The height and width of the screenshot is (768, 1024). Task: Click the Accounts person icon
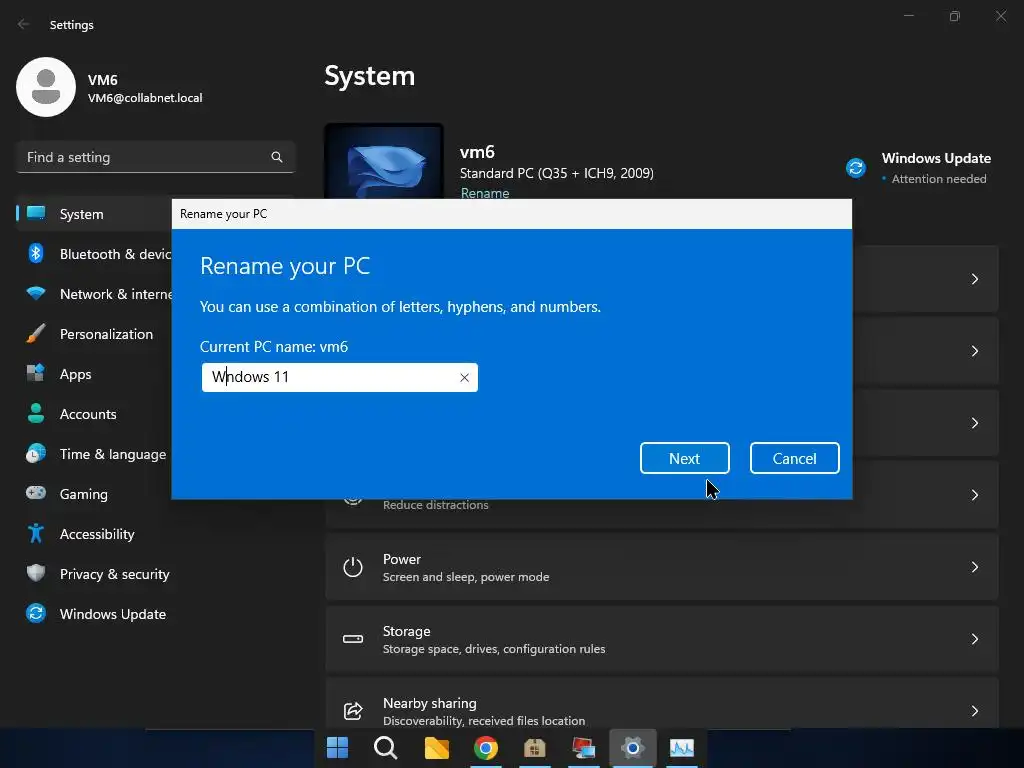[36, 413]
